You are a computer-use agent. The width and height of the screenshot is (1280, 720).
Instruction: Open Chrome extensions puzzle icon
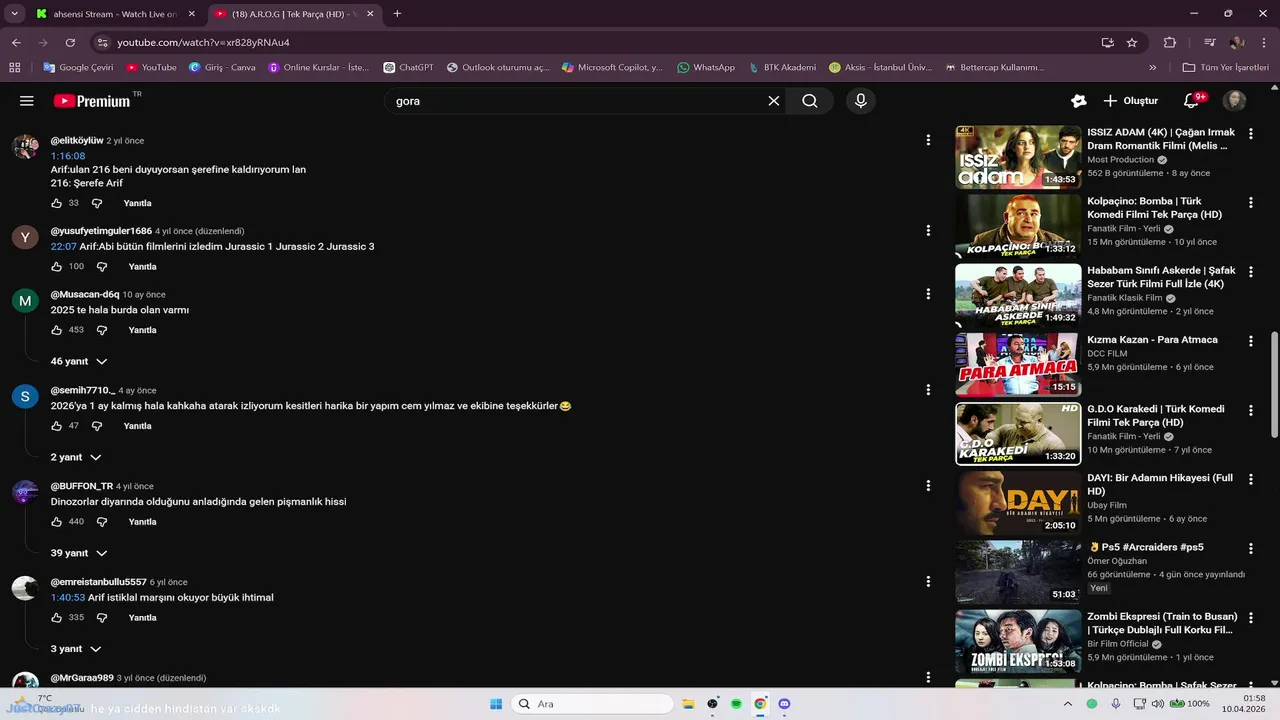[x=1169, y=43]
